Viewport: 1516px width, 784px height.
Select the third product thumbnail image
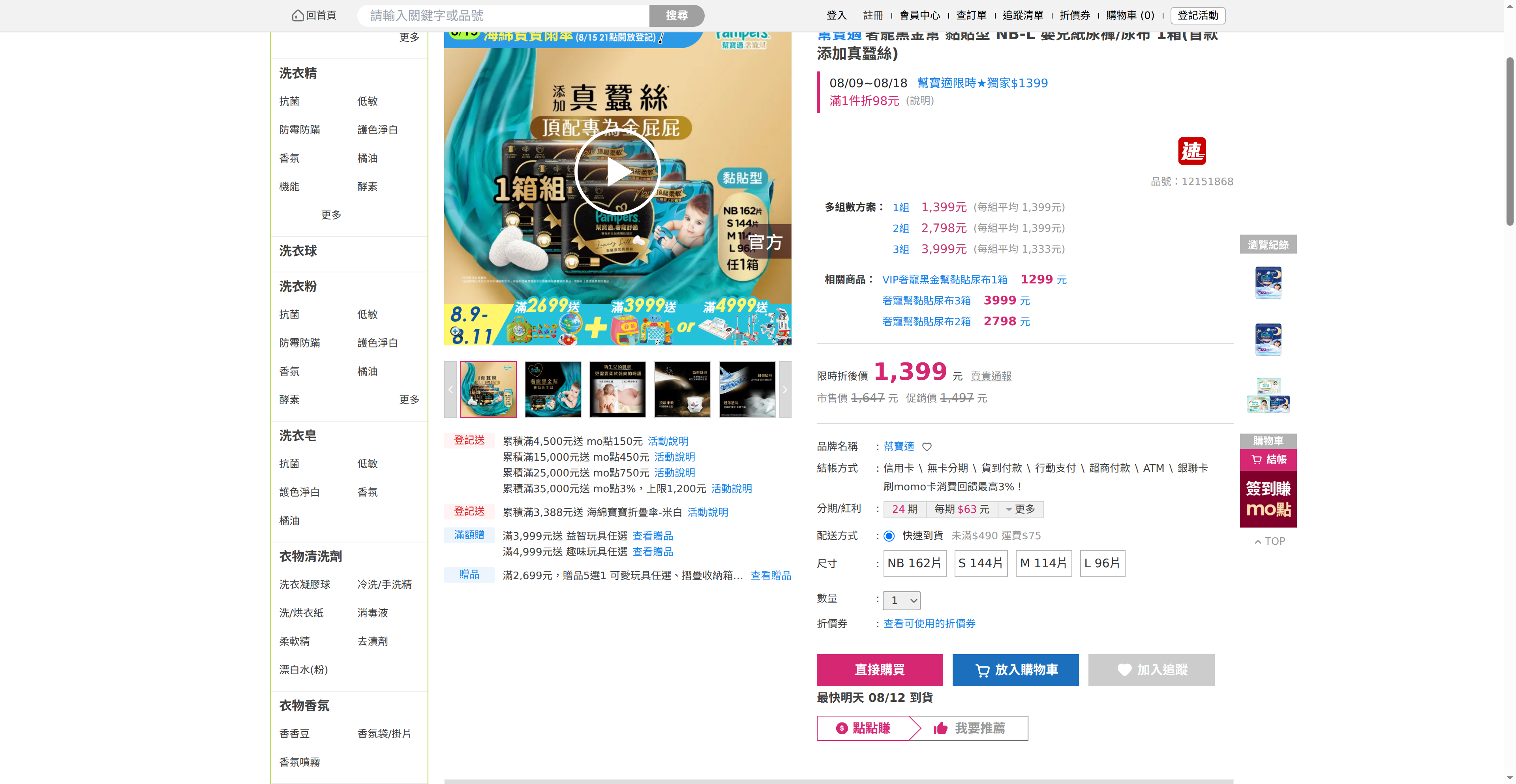coord(617,390)
